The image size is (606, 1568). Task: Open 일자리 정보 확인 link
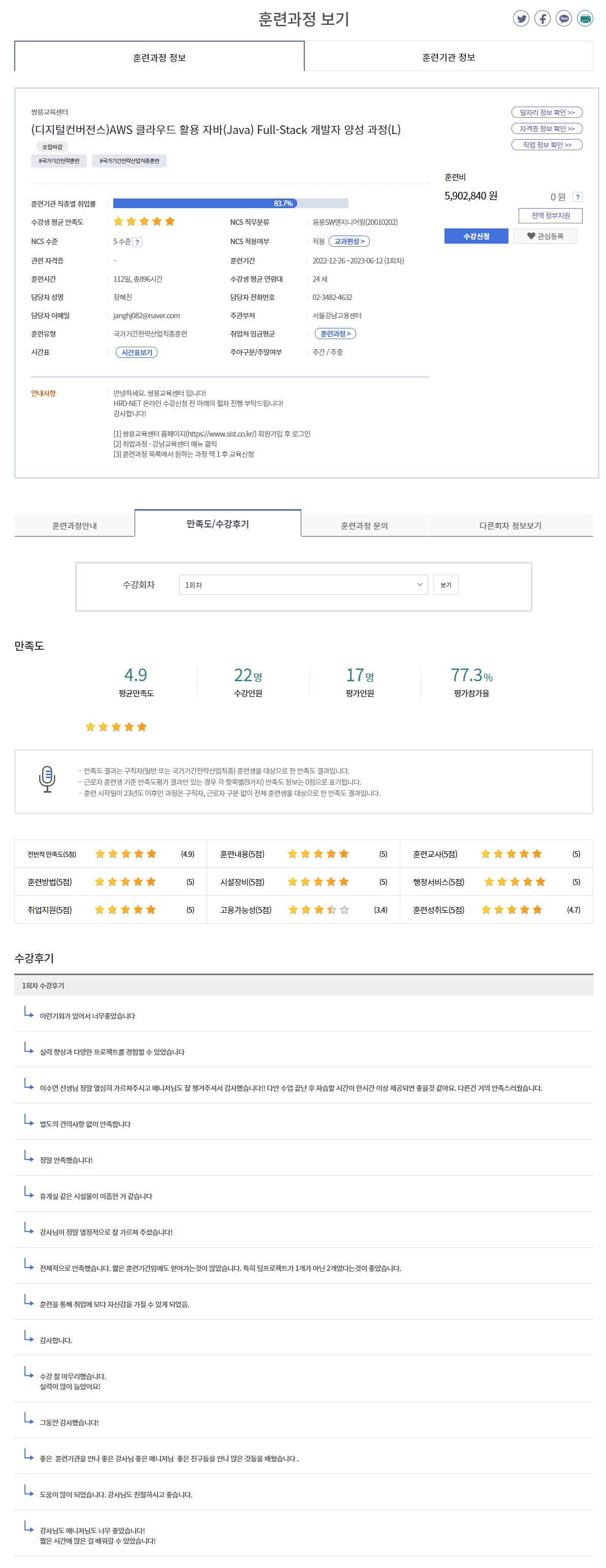coord(546,113)
